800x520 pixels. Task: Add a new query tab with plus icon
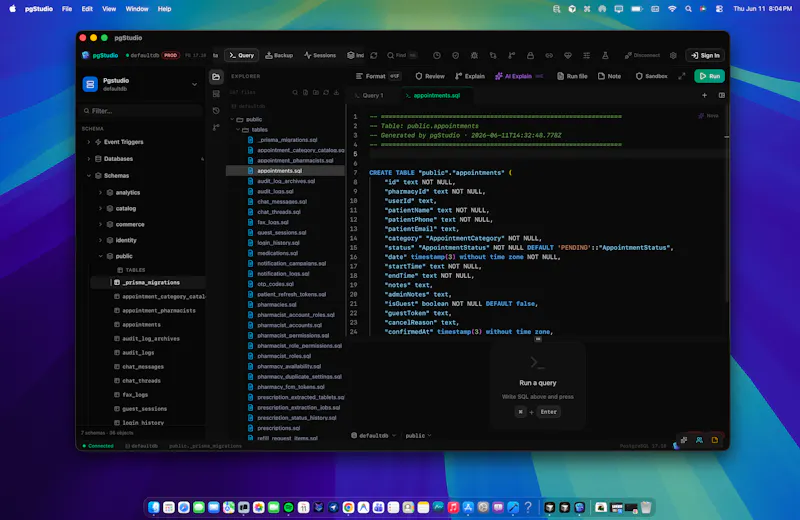point(704,95)
